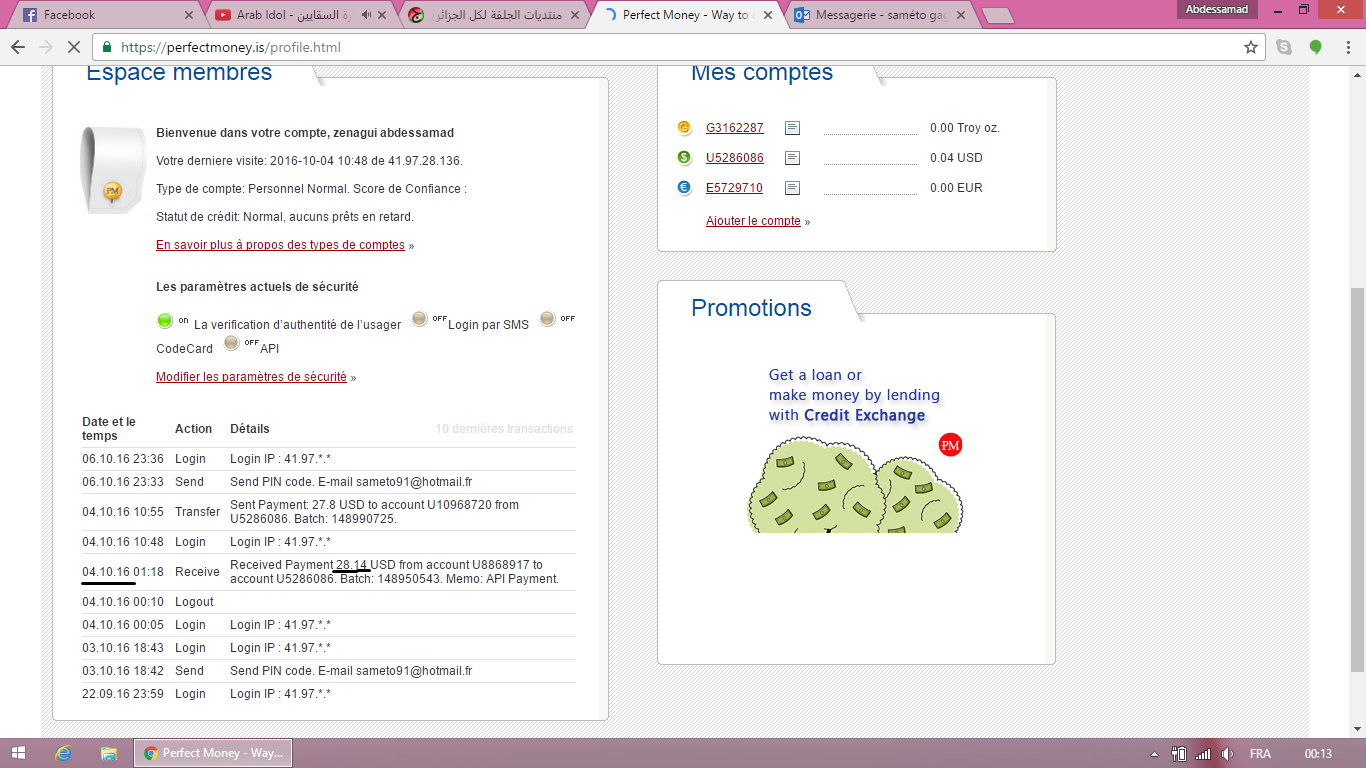1366x768 pixels.
Task: Toggle the CodeCard OFF indicator
Action: click(547, 319)
